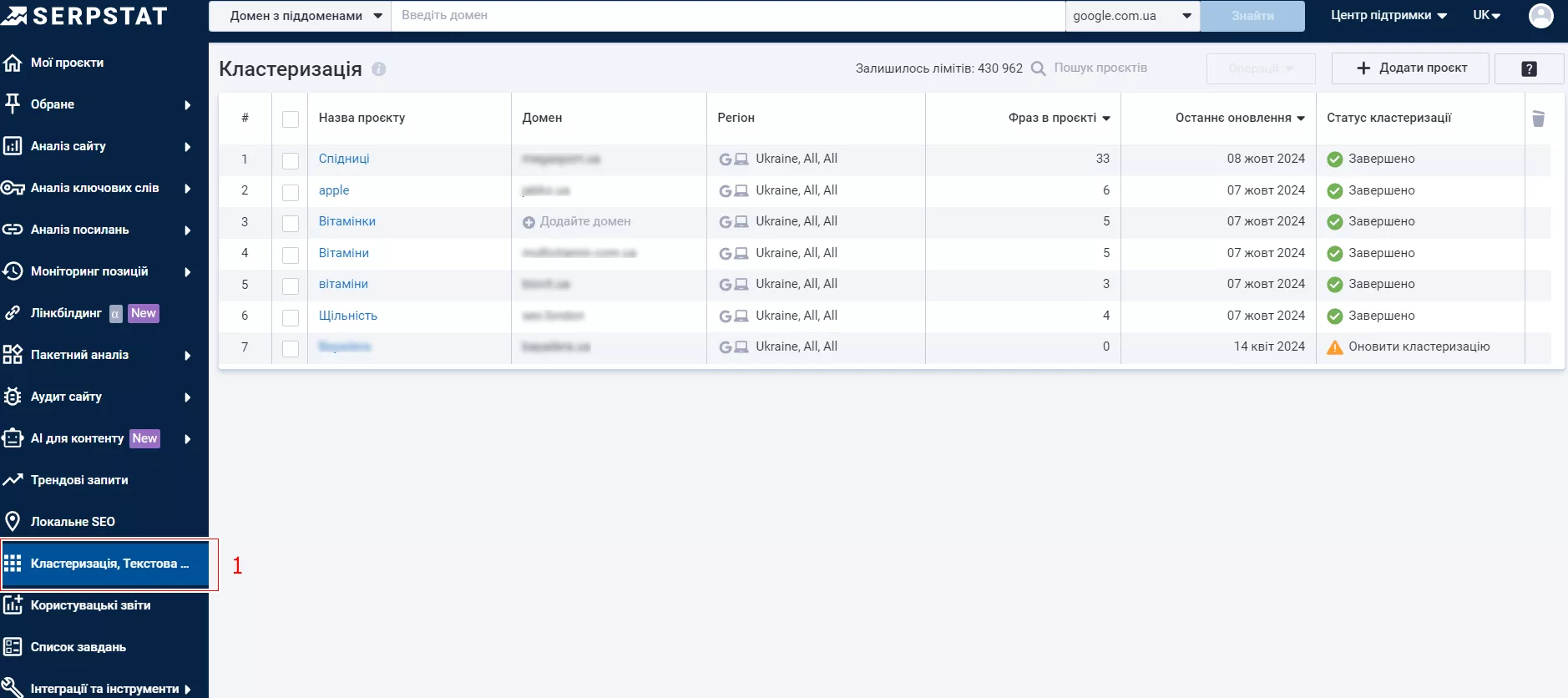Click the add domain plus icon for Вітамінки
Viewport: 1568px width, 698px height.
point(529,222)
